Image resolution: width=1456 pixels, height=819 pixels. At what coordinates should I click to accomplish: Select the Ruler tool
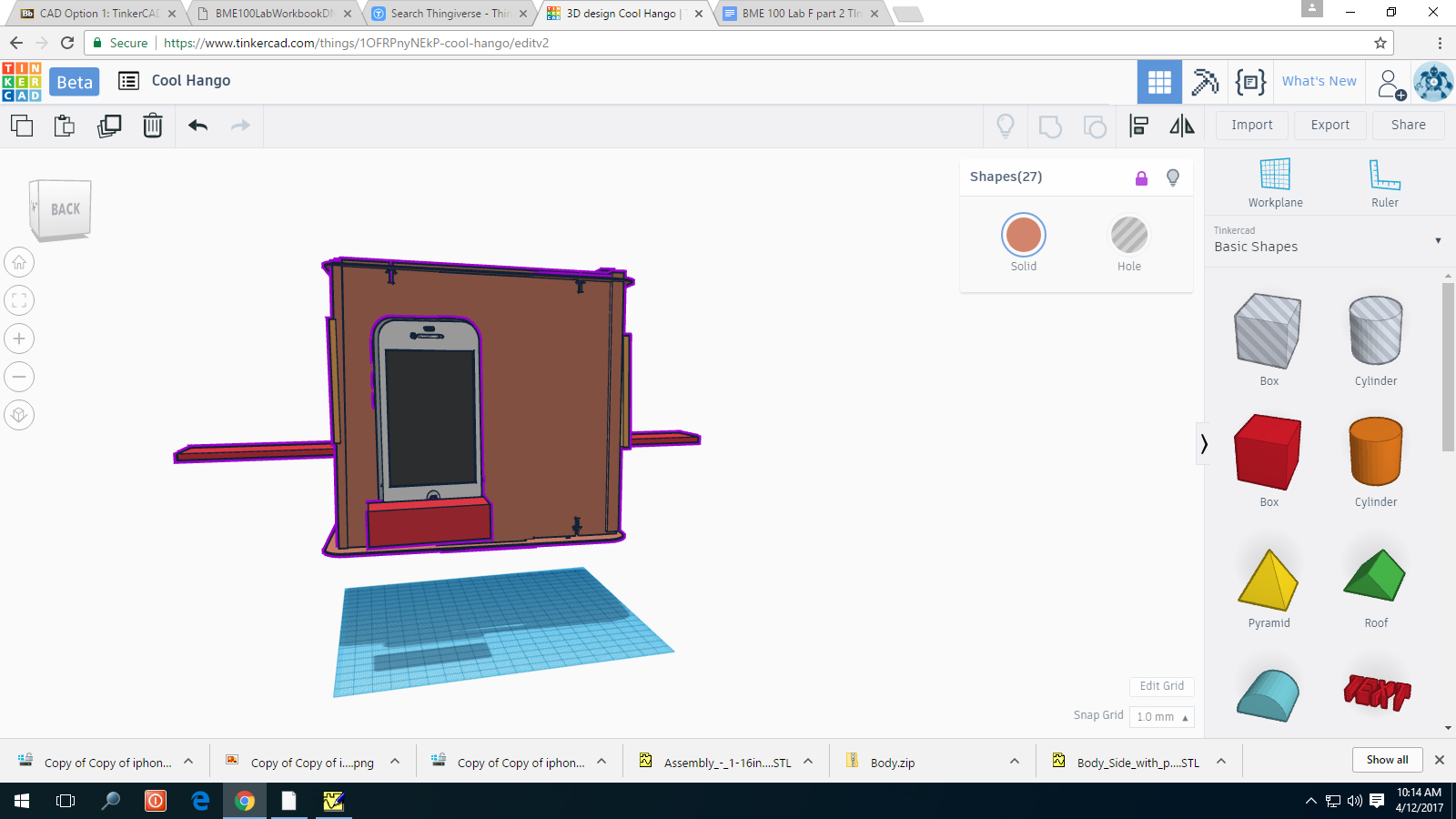point(1384,182)
